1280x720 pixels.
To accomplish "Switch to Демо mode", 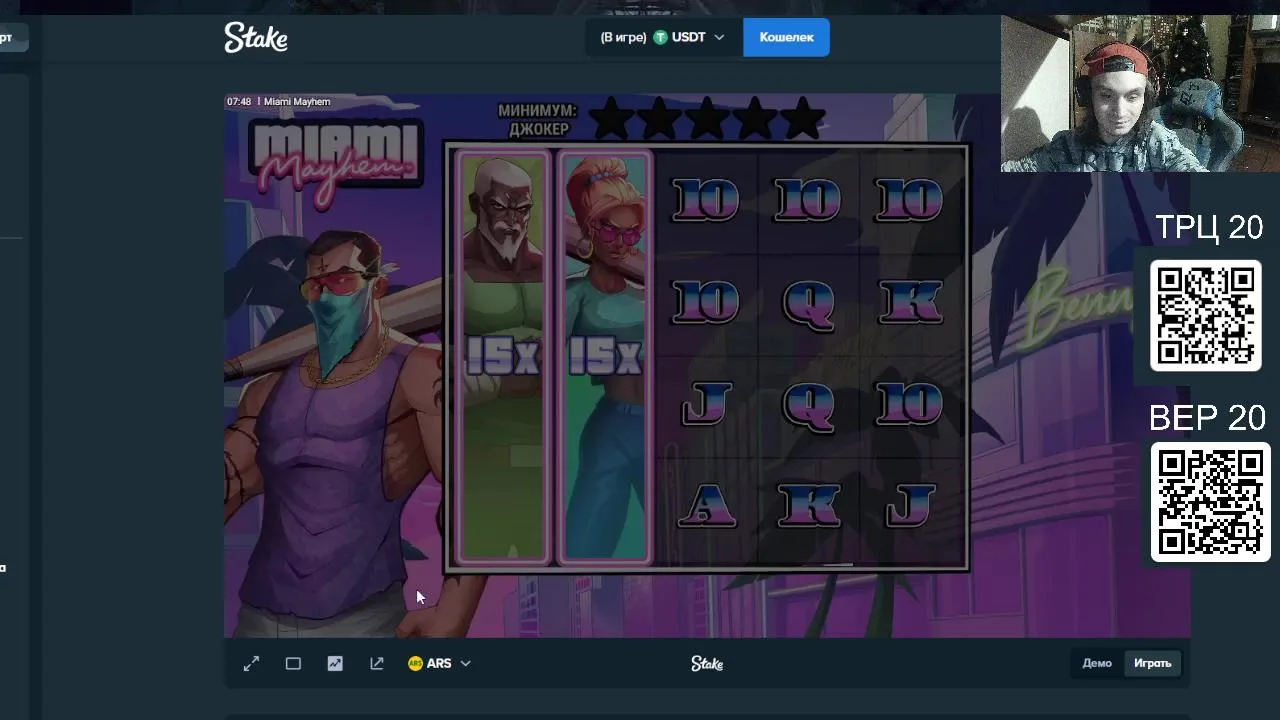I will [x=1097, y=663].
